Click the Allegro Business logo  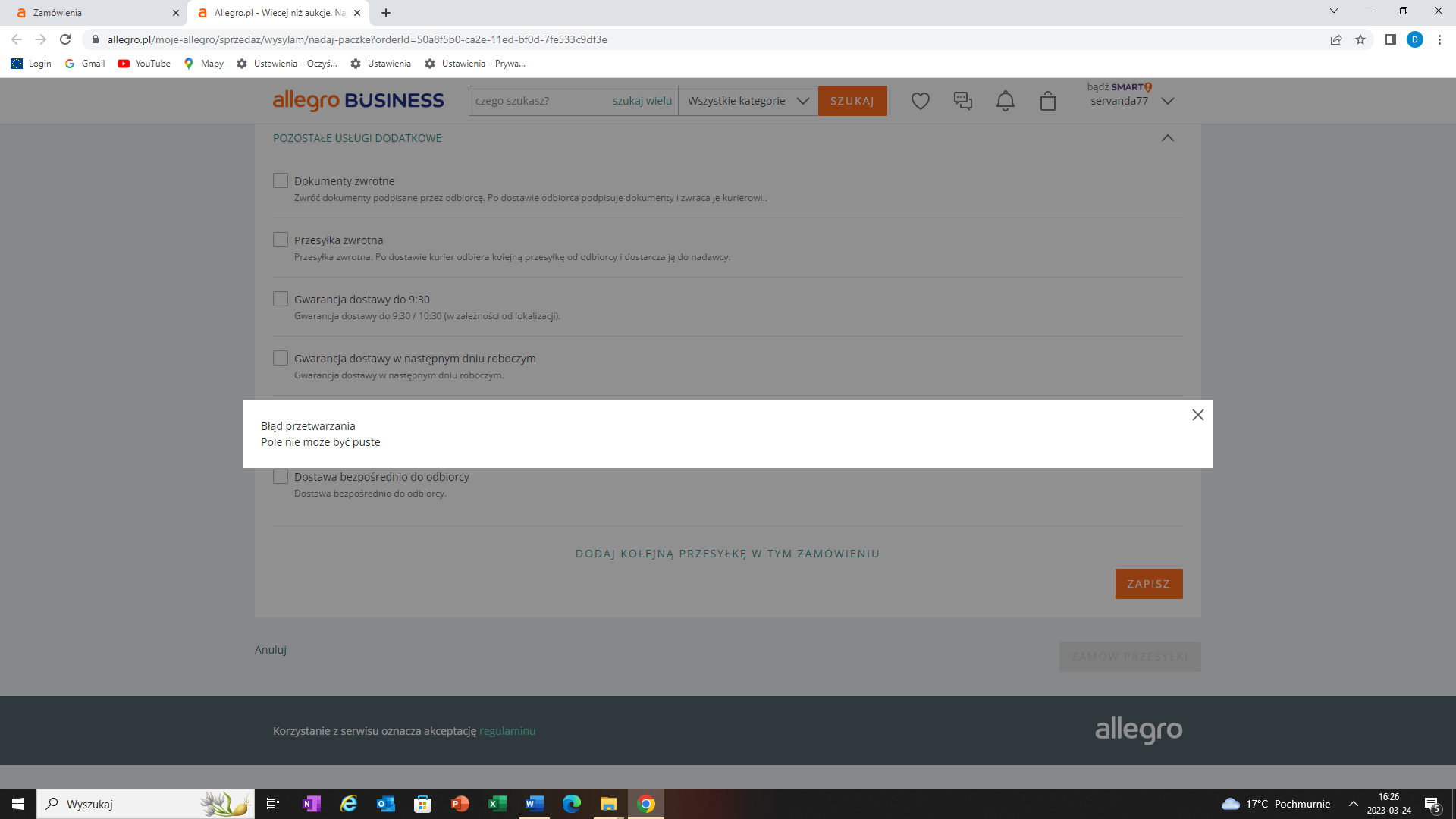pyautogui.click(x=358, y=100)
